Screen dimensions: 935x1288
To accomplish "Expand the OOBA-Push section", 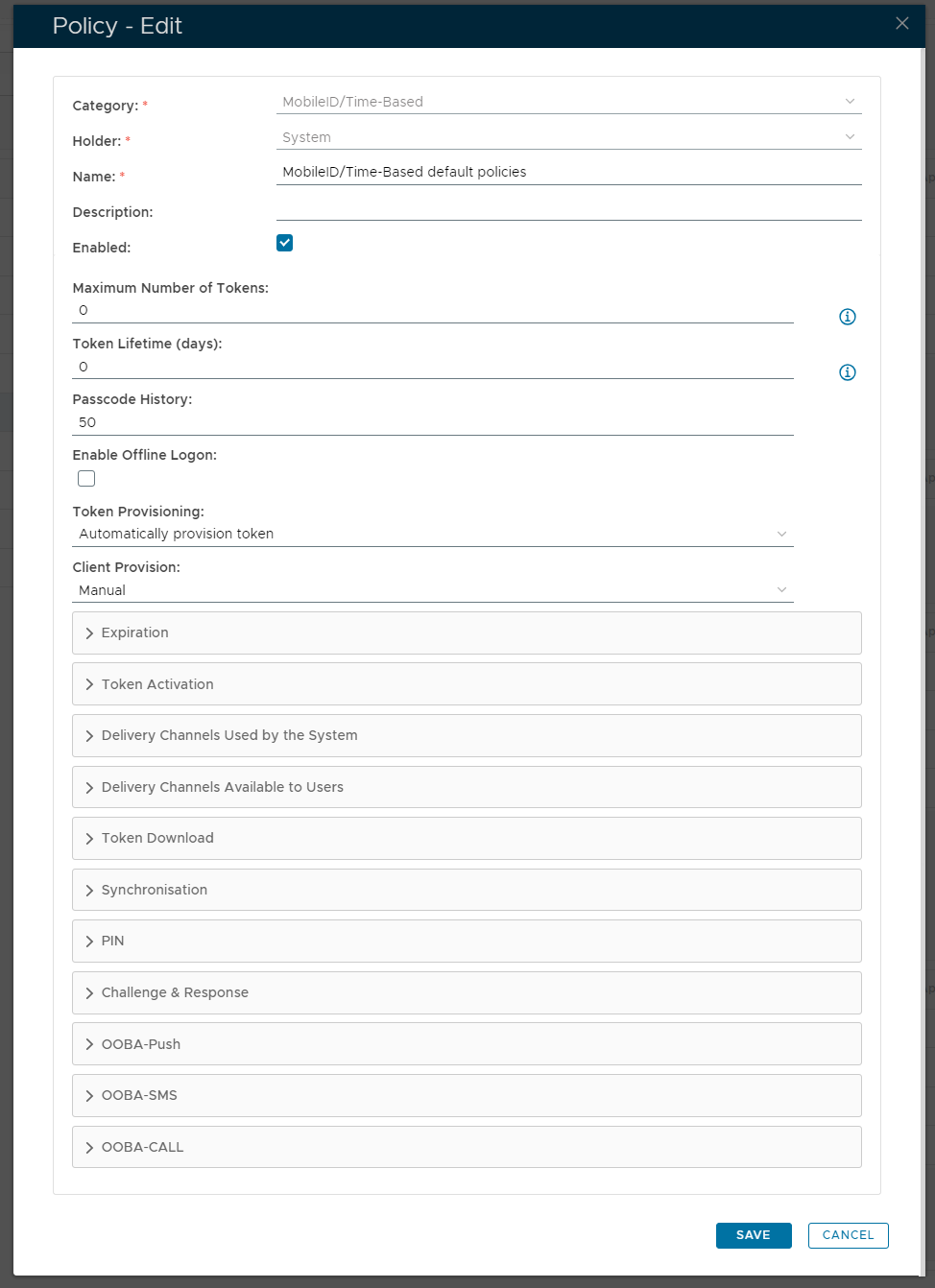I will pos(467,1044).
